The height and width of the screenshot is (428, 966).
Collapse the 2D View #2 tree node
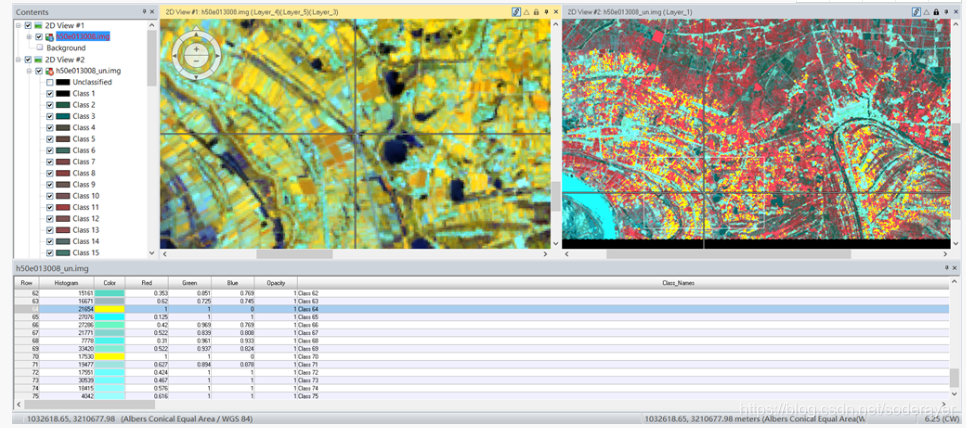(17, 59)
